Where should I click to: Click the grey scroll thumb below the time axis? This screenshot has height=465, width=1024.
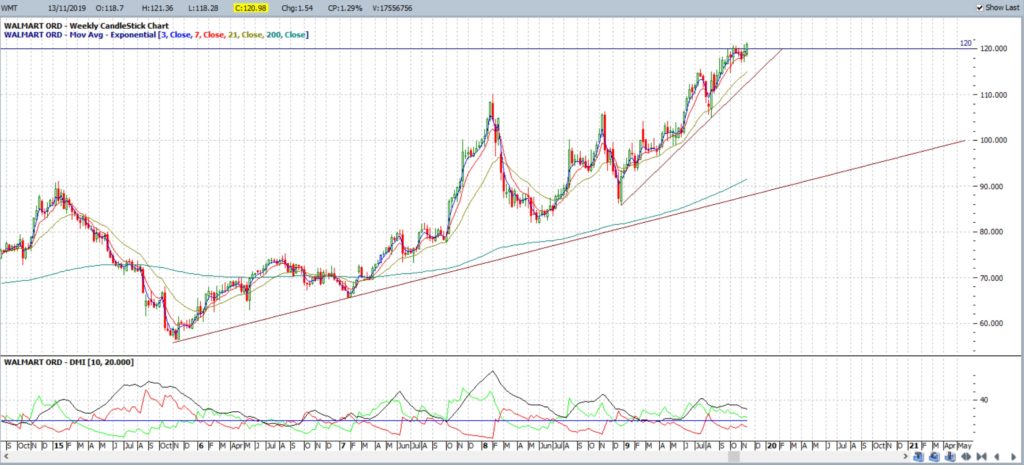pos(734,457)
